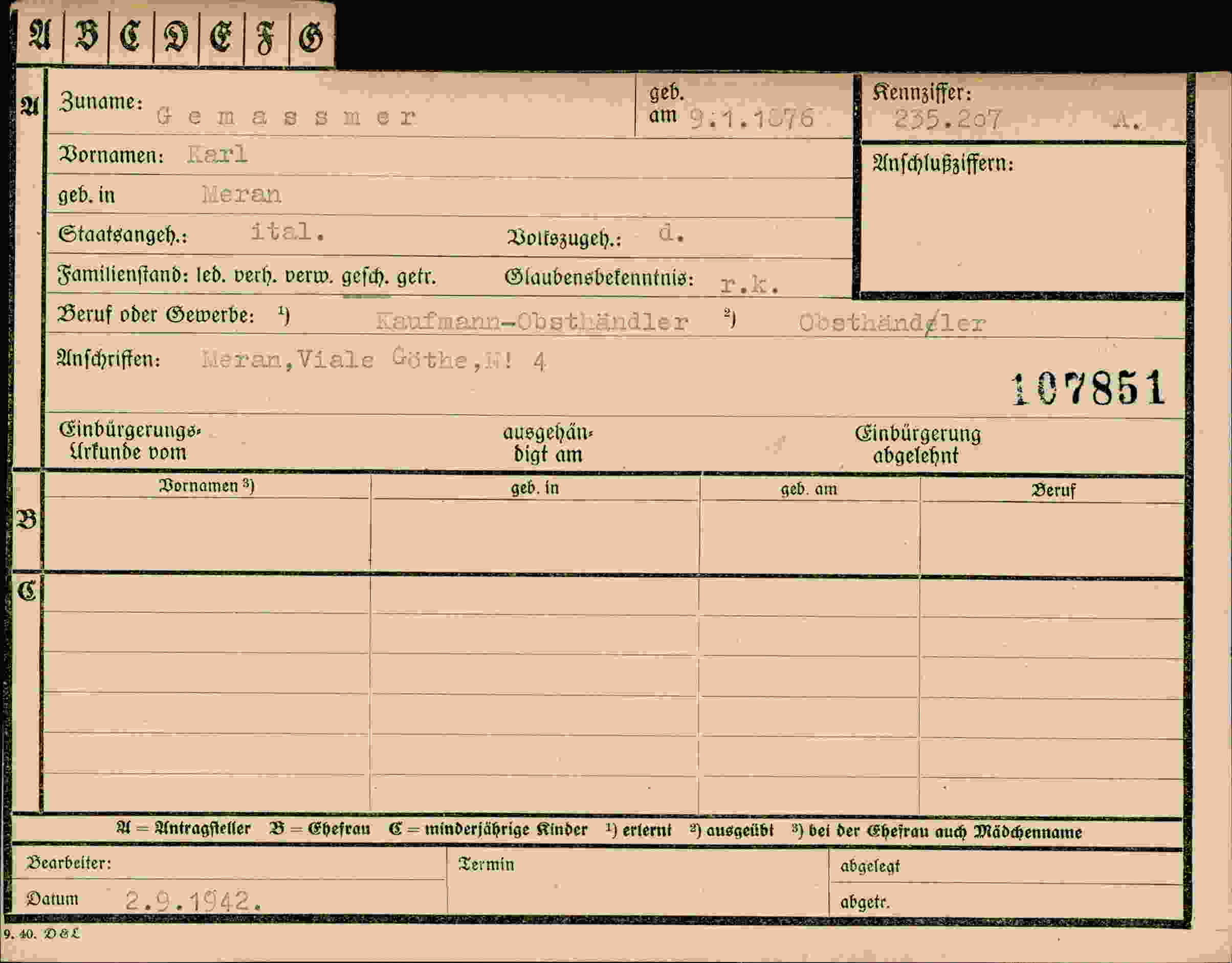Click the 'Einbürgerung abgelehnt' label
The image size is (1232, 963).
tap(917, 445)
